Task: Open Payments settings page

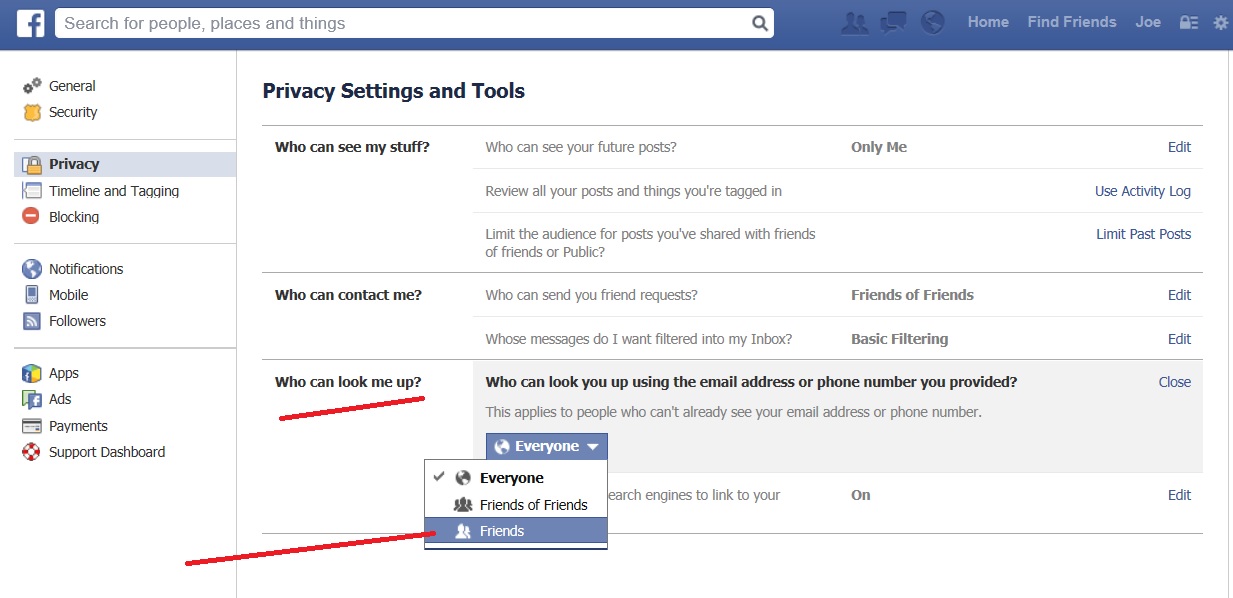Action: click(78, 426)
